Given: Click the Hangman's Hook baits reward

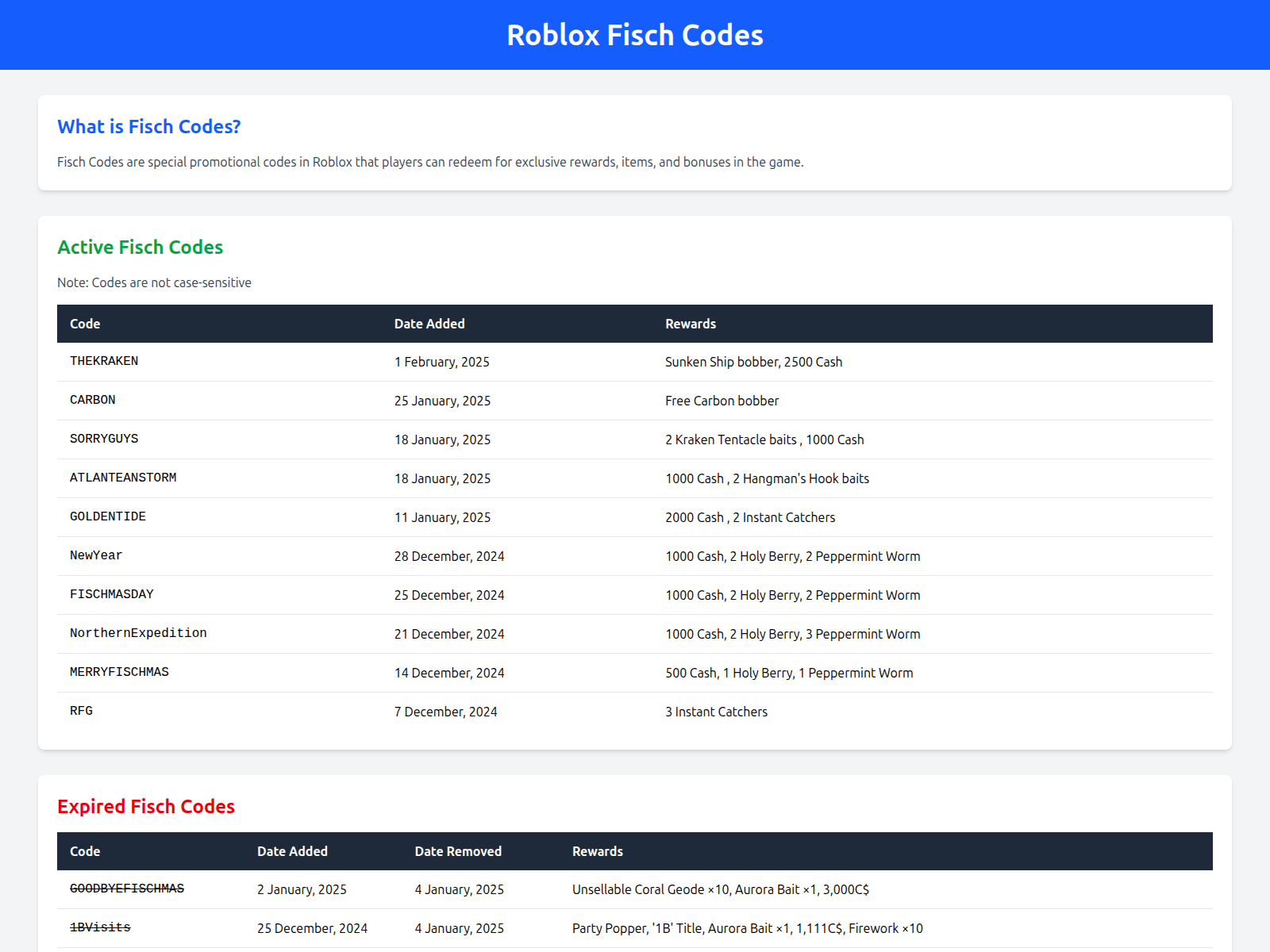Looking at the screenshot, I should [x=768, y=478].
